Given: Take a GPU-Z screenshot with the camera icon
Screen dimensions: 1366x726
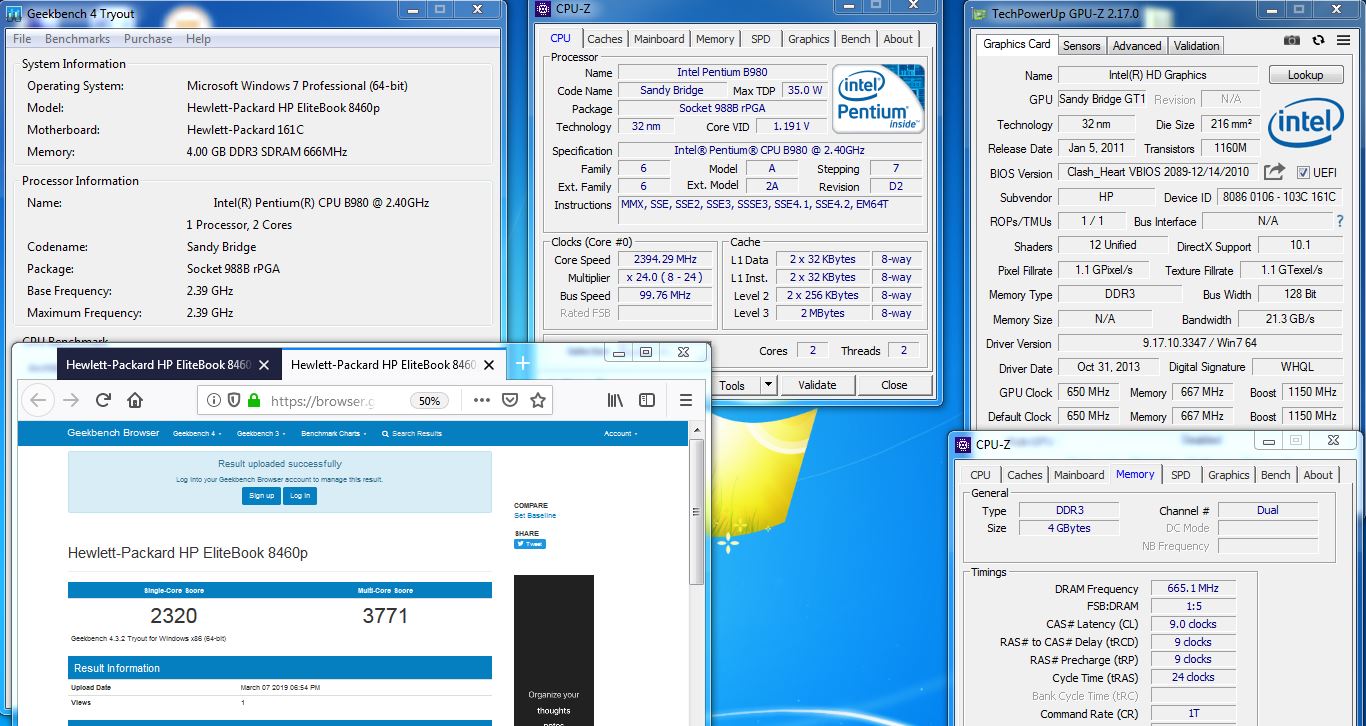Looking at the screenshot, I should tap(1292, 40).
